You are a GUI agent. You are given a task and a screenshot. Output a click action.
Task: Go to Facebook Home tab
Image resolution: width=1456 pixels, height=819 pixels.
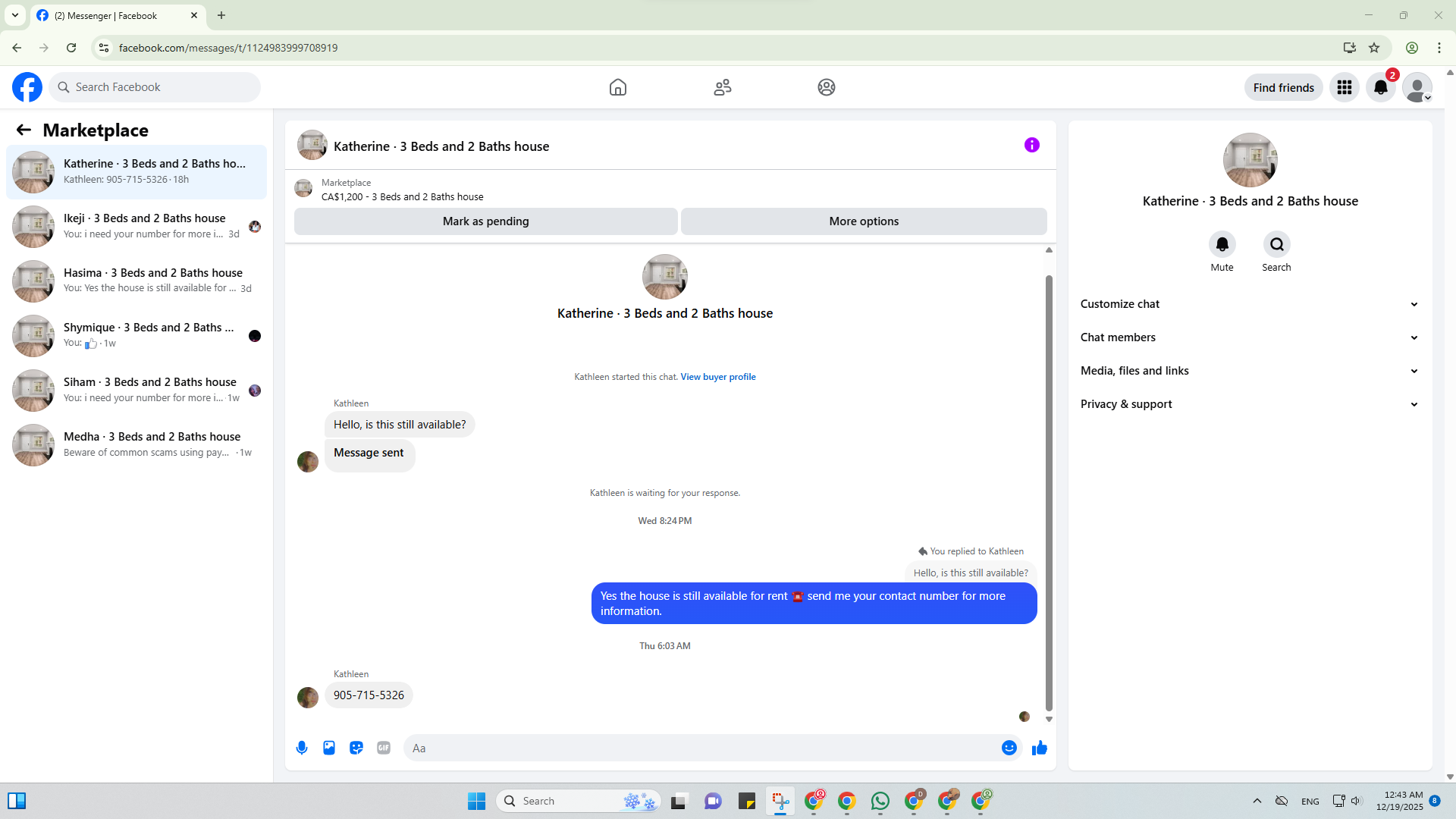coord(617,87)
